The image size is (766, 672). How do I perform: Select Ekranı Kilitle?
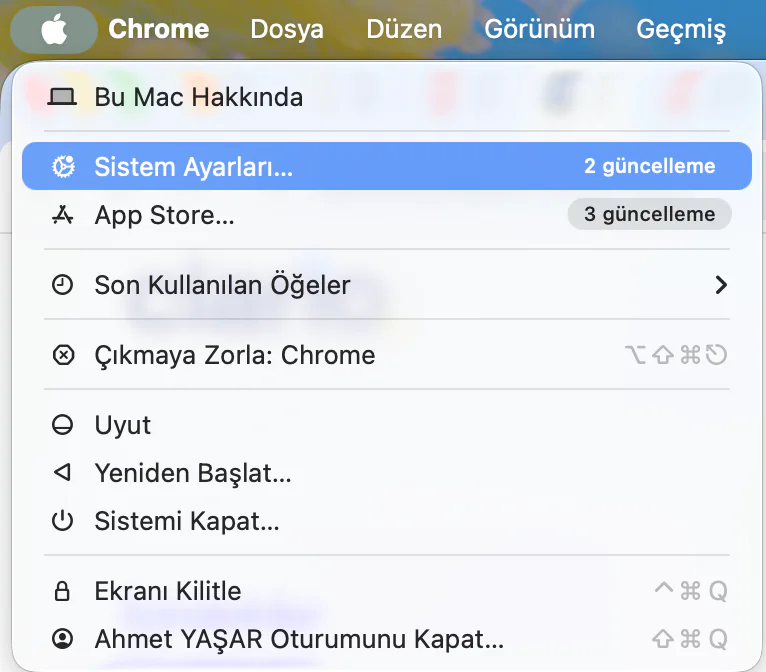coord(387,591)
